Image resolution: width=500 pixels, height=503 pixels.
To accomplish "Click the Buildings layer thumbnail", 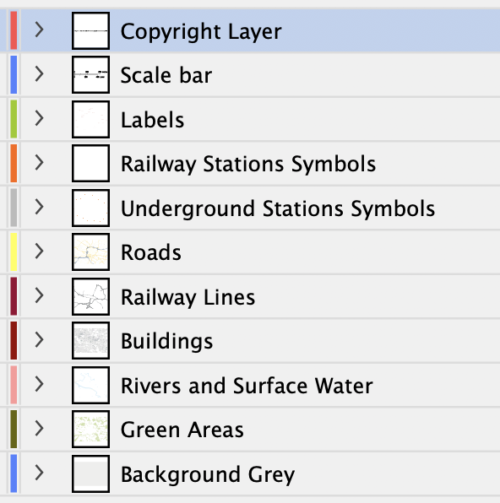I will 91,341.
